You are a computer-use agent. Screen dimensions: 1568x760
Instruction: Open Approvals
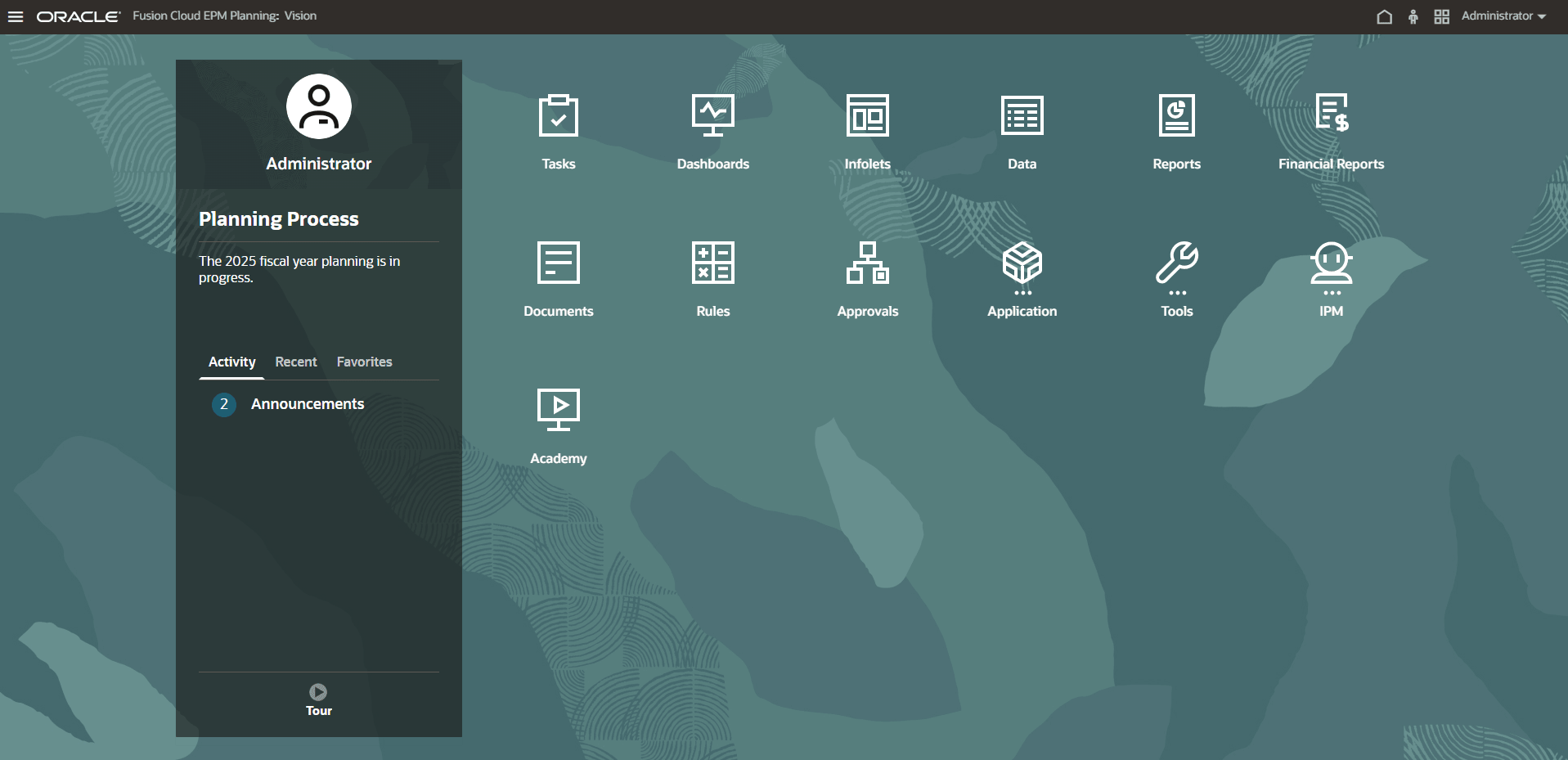[868, 279]
